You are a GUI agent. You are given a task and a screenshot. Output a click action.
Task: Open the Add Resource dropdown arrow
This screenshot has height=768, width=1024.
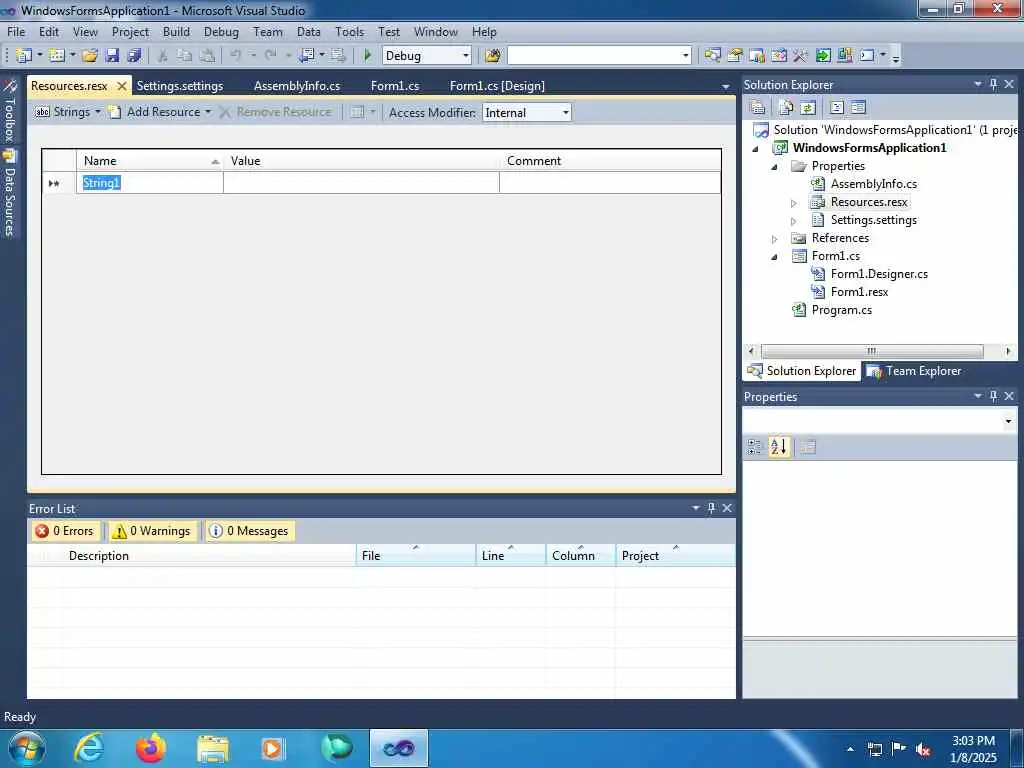(208, 112)
